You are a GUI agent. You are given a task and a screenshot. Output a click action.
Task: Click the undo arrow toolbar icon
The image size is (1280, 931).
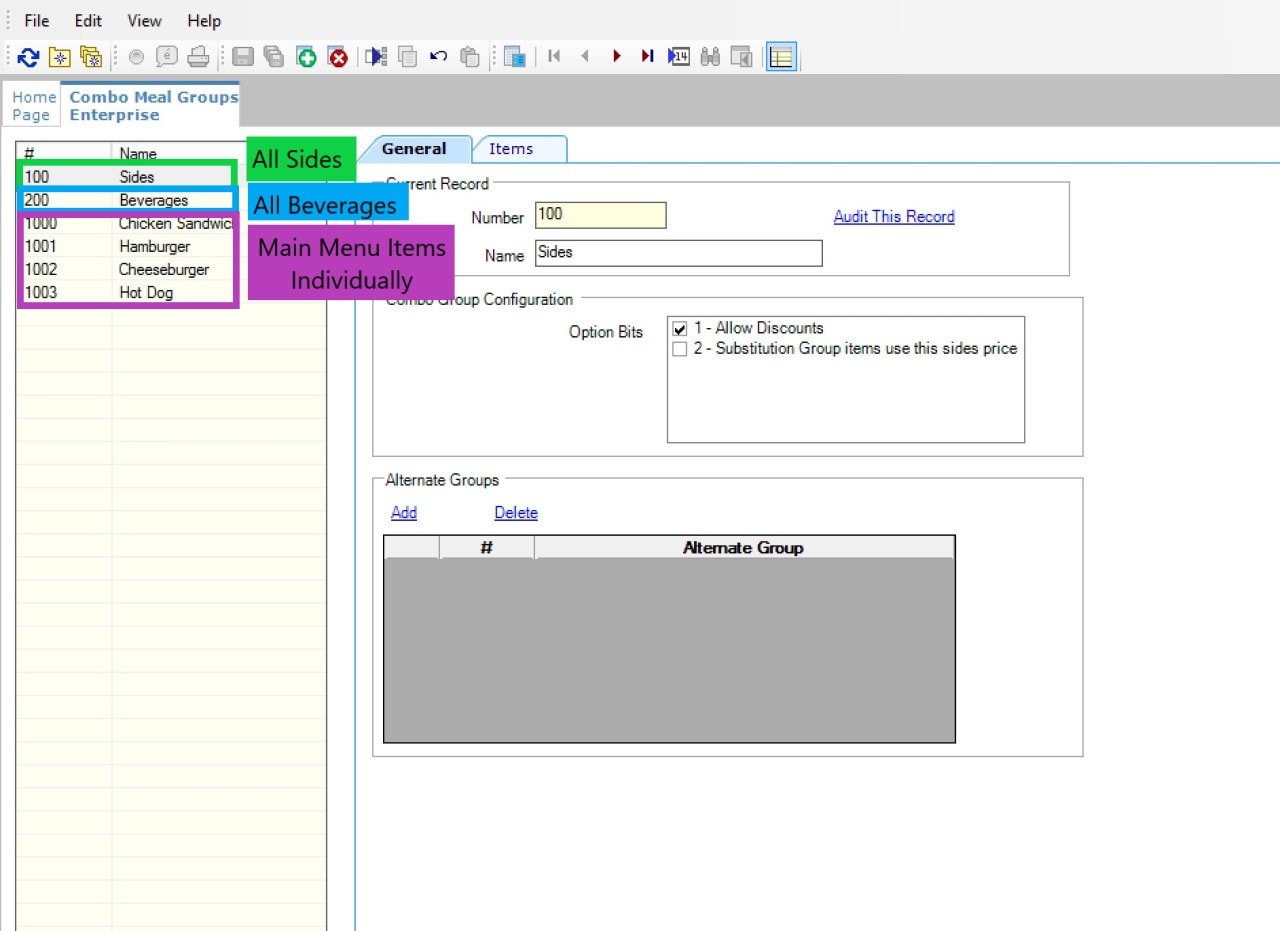pyautogui.click(x=438, y=57)
